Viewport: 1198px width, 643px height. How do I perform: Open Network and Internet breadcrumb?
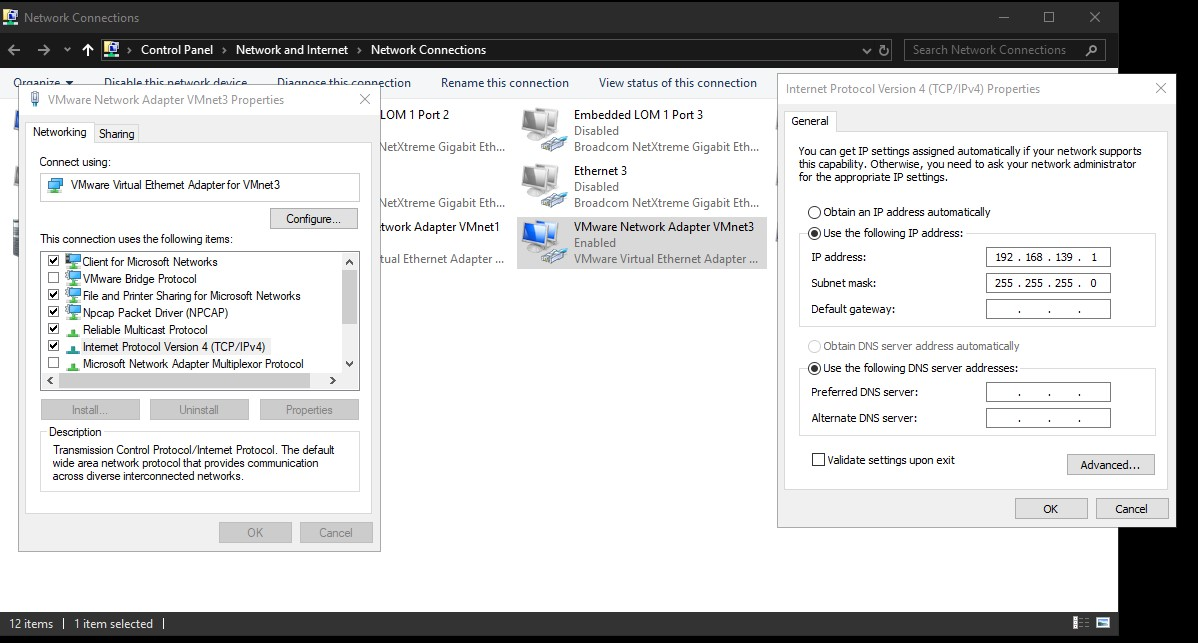292,50
